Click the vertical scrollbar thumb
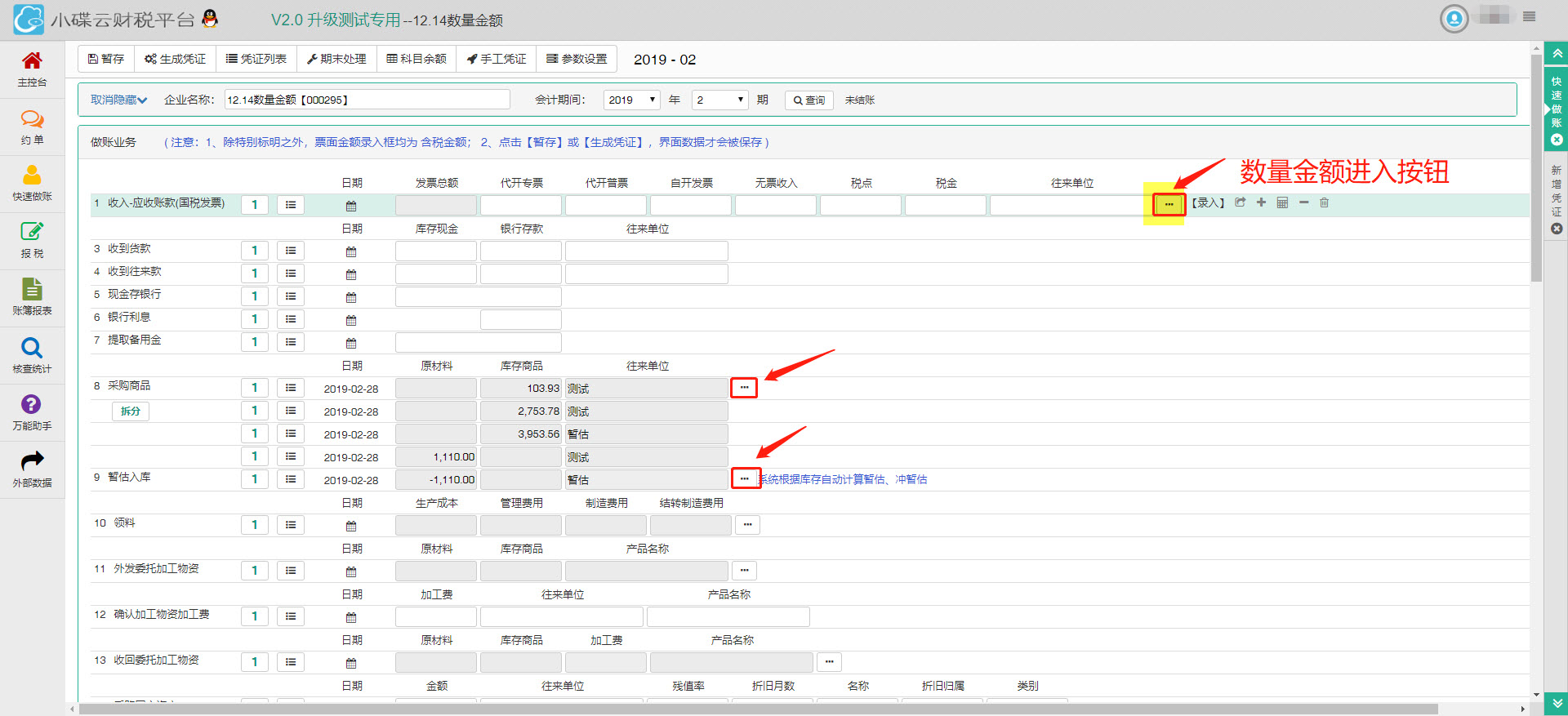 click(x=1536, y=168)
